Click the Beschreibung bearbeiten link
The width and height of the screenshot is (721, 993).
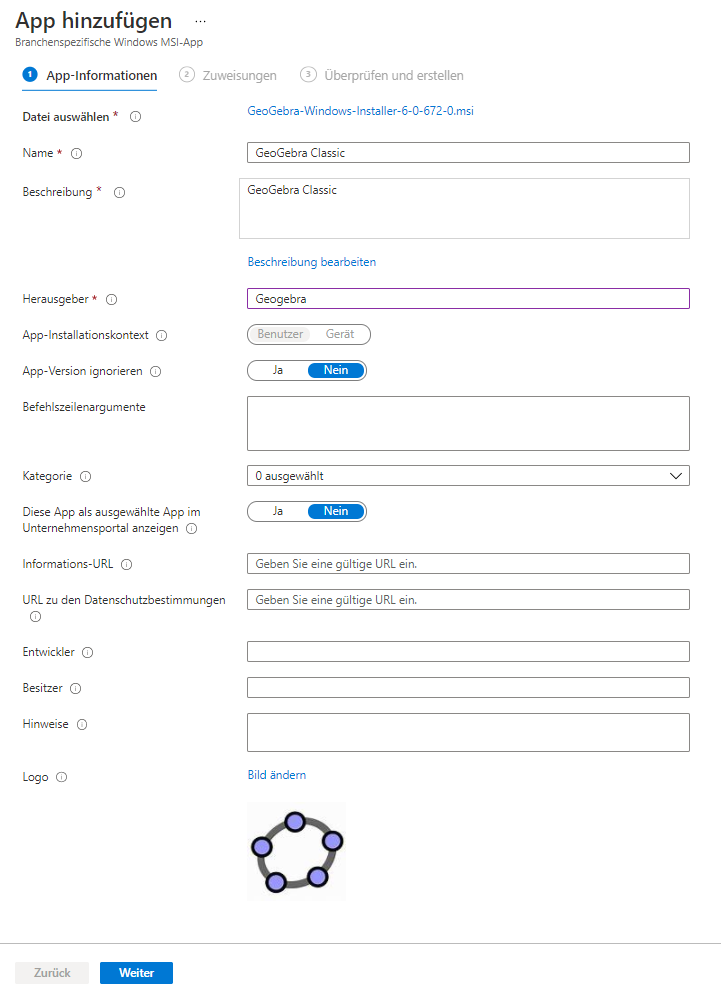pyautogui.click(x=312, y=262)
